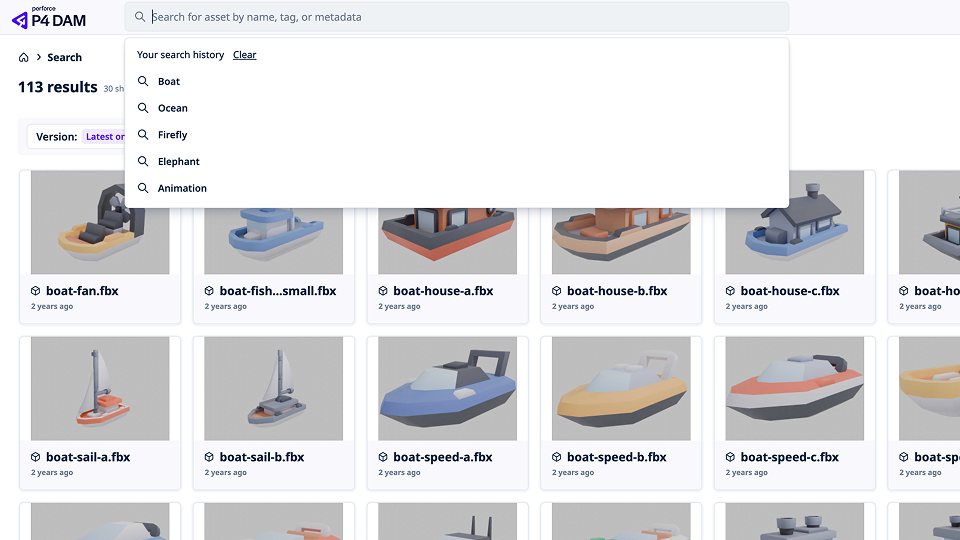Click the 3D cube icon for boat-sail-a.fbx
The height and width of the screenshot is (540, 960).
click(x=36, y=457)
